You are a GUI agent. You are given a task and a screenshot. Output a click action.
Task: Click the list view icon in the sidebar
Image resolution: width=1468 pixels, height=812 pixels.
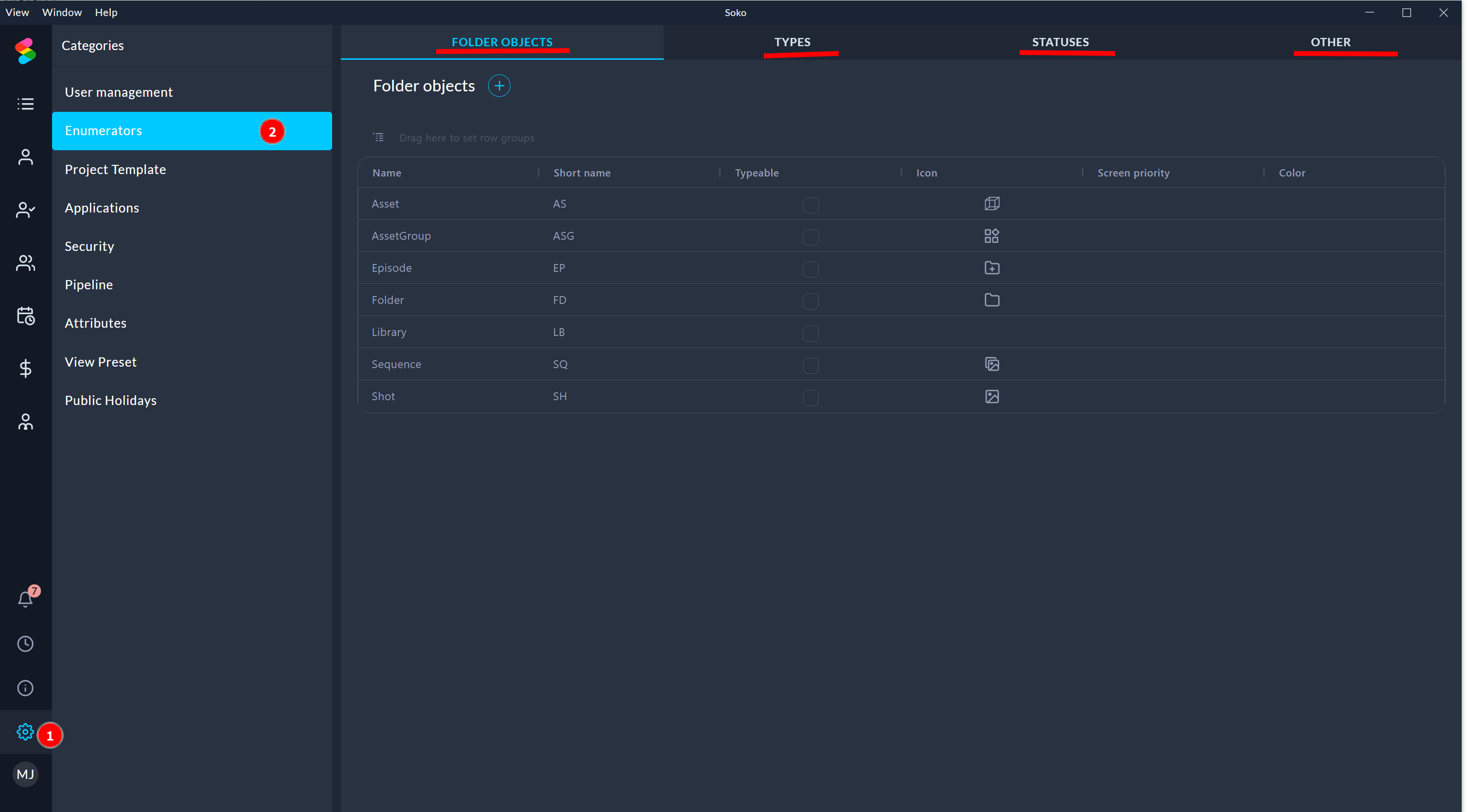[x=25, y=104]
